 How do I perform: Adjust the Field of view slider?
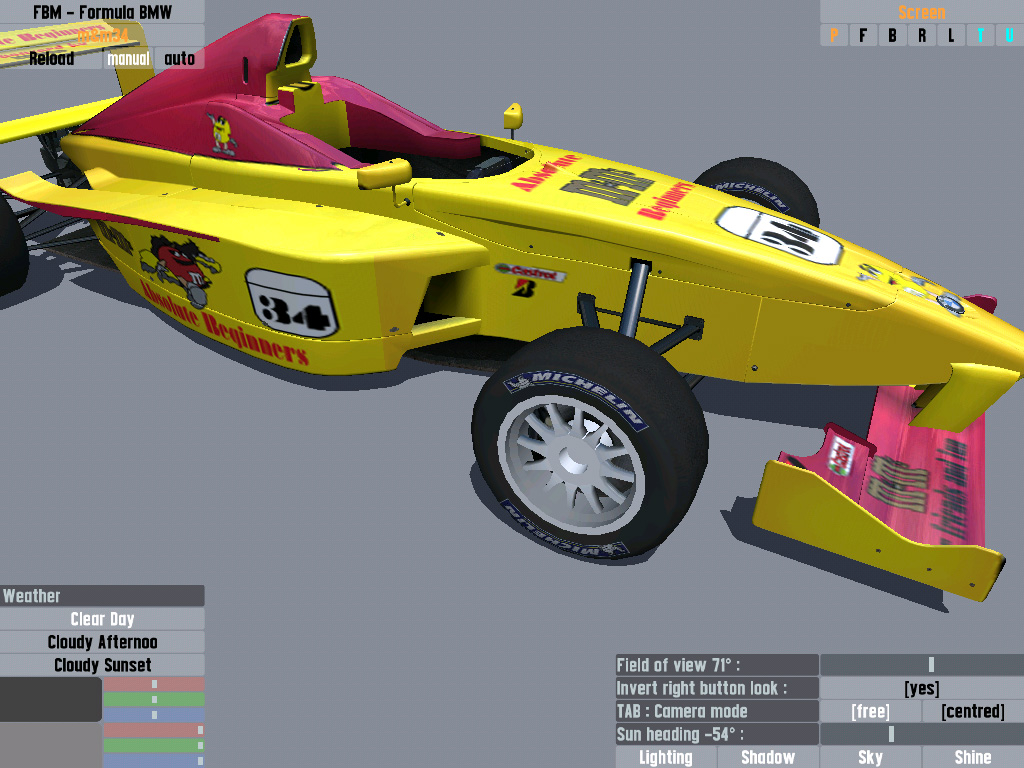[x=921, y=665]
